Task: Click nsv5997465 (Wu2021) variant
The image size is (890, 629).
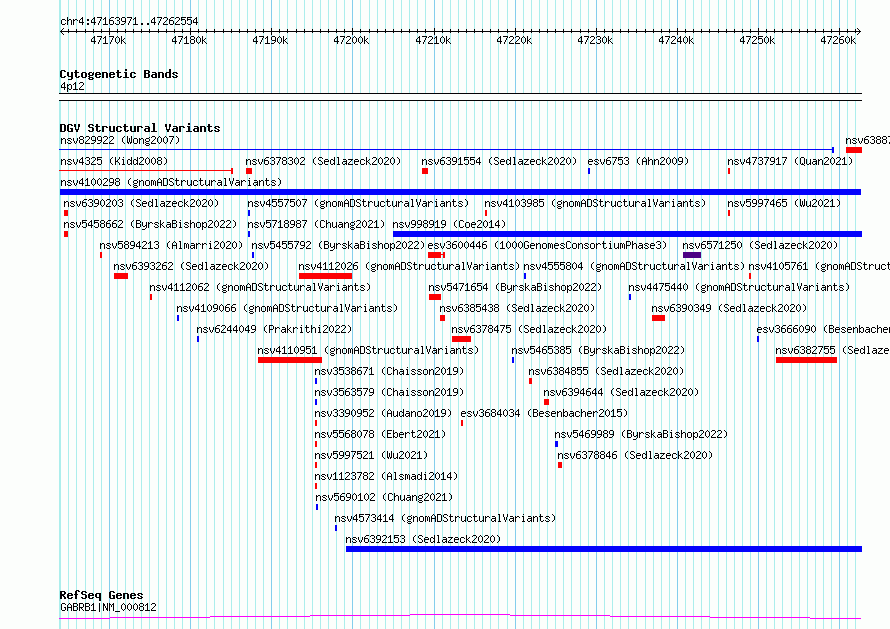Action: pyautogui.click(x=784, y=203)
